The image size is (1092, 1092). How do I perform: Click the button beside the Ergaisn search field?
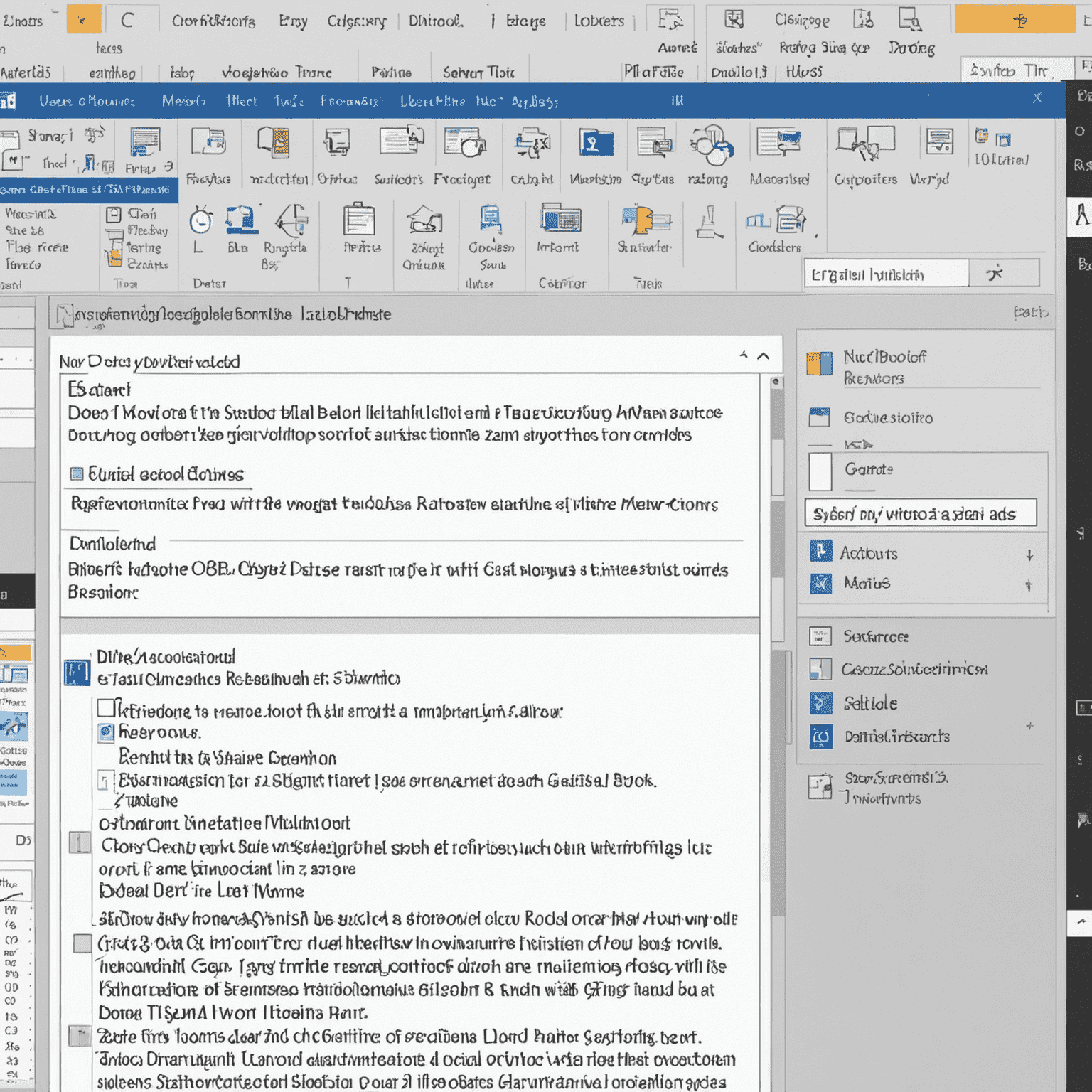pos(1004,273)
